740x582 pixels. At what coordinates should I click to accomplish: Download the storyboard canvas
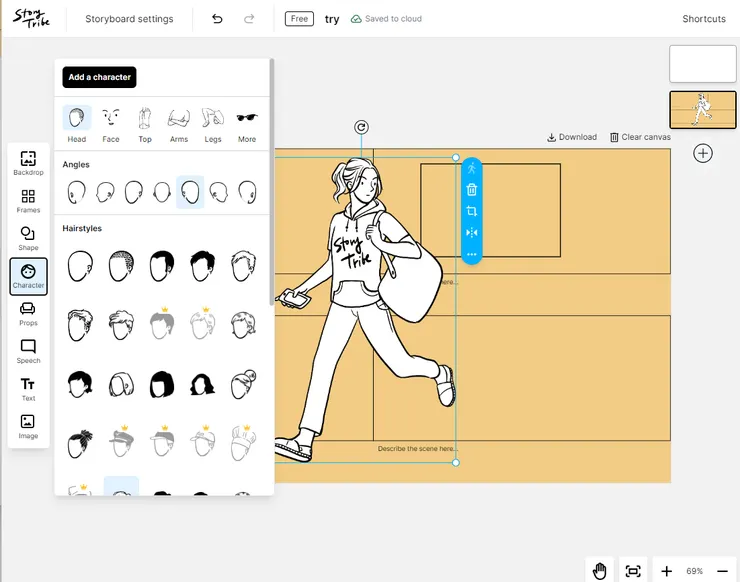(x=572, y=137)
